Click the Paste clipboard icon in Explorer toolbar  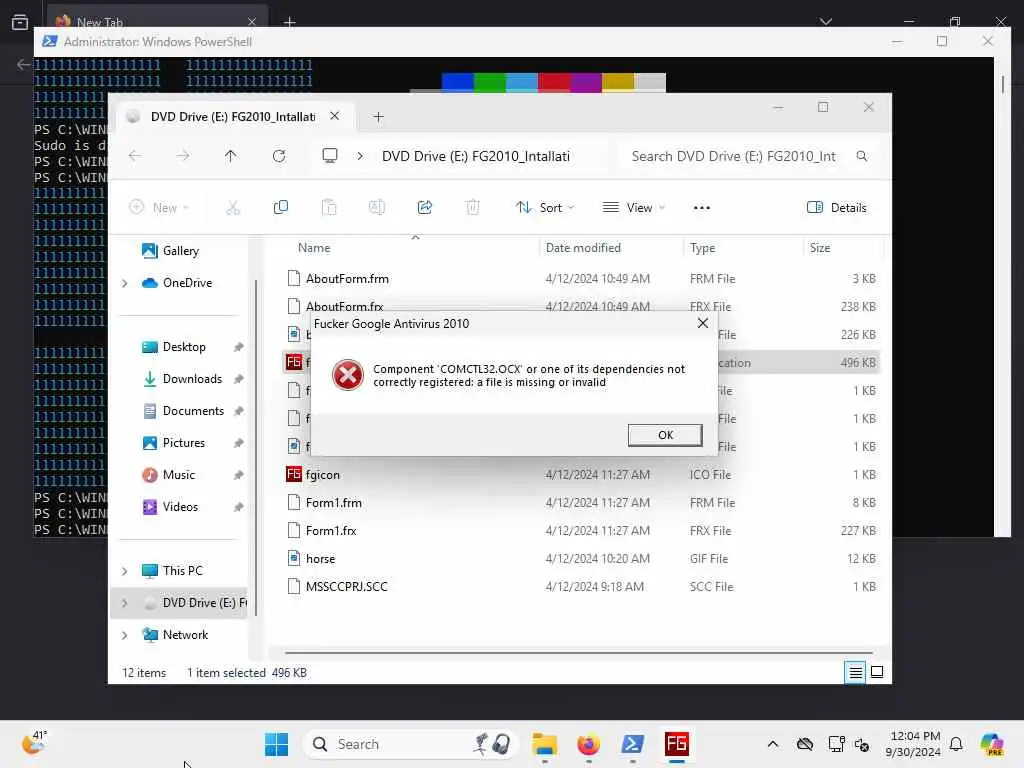tap(329, 208)
